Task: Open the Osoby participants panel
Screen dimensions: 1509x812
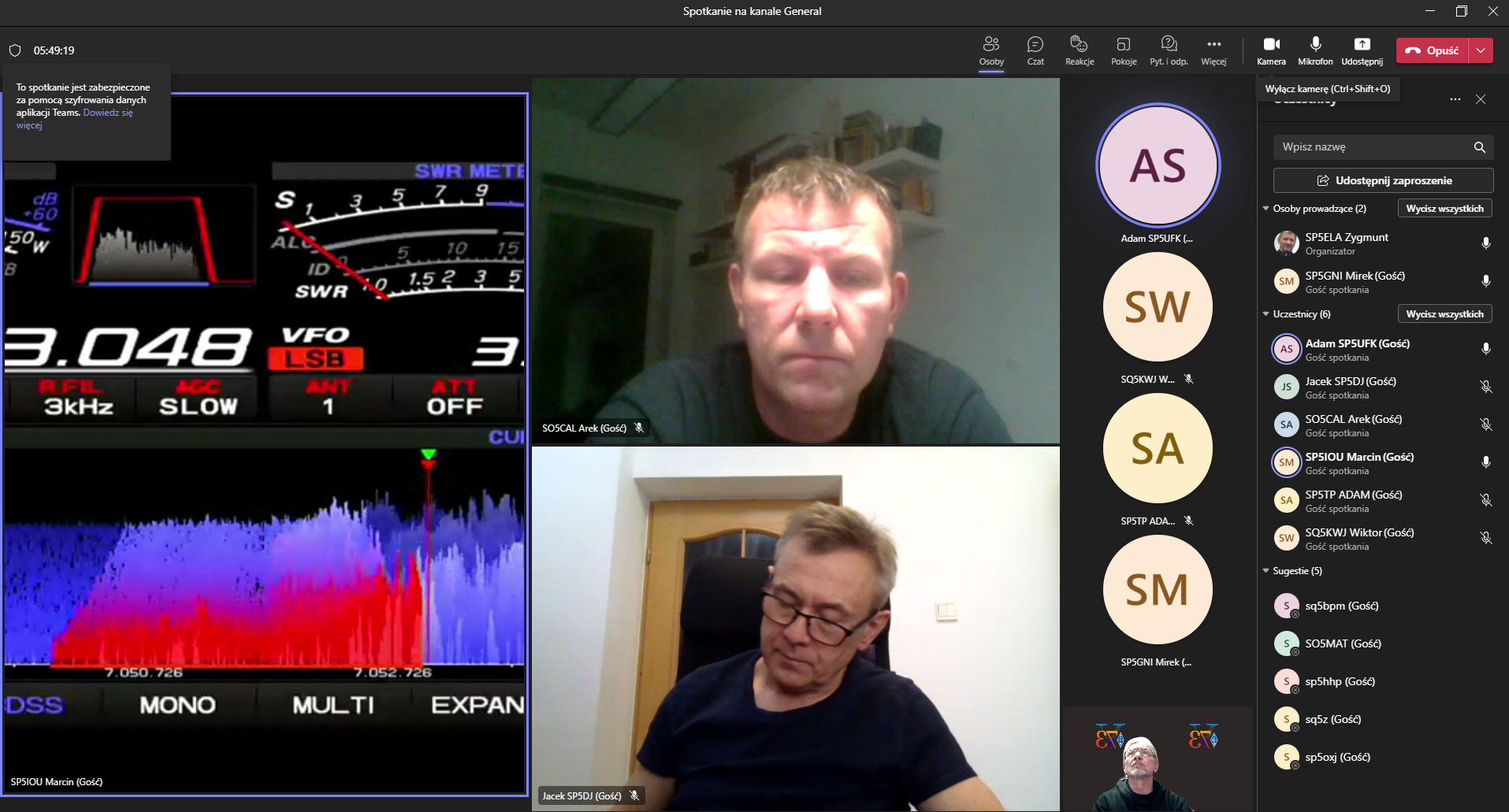Action: click(991, 50)
